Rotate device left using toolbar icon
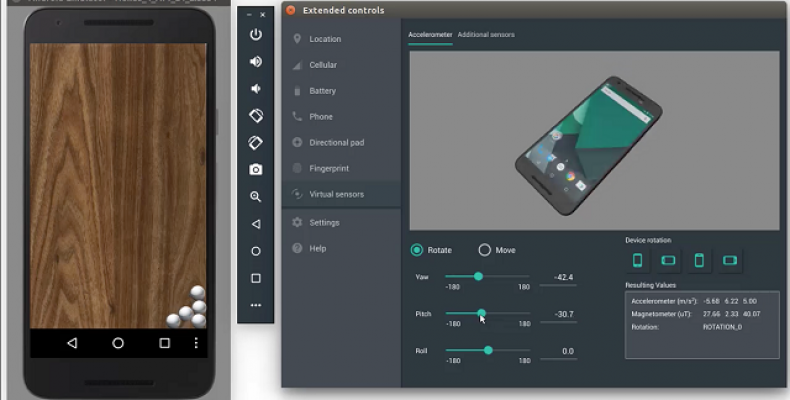Viewport: 790px width, 400px height. coord(256,115)
